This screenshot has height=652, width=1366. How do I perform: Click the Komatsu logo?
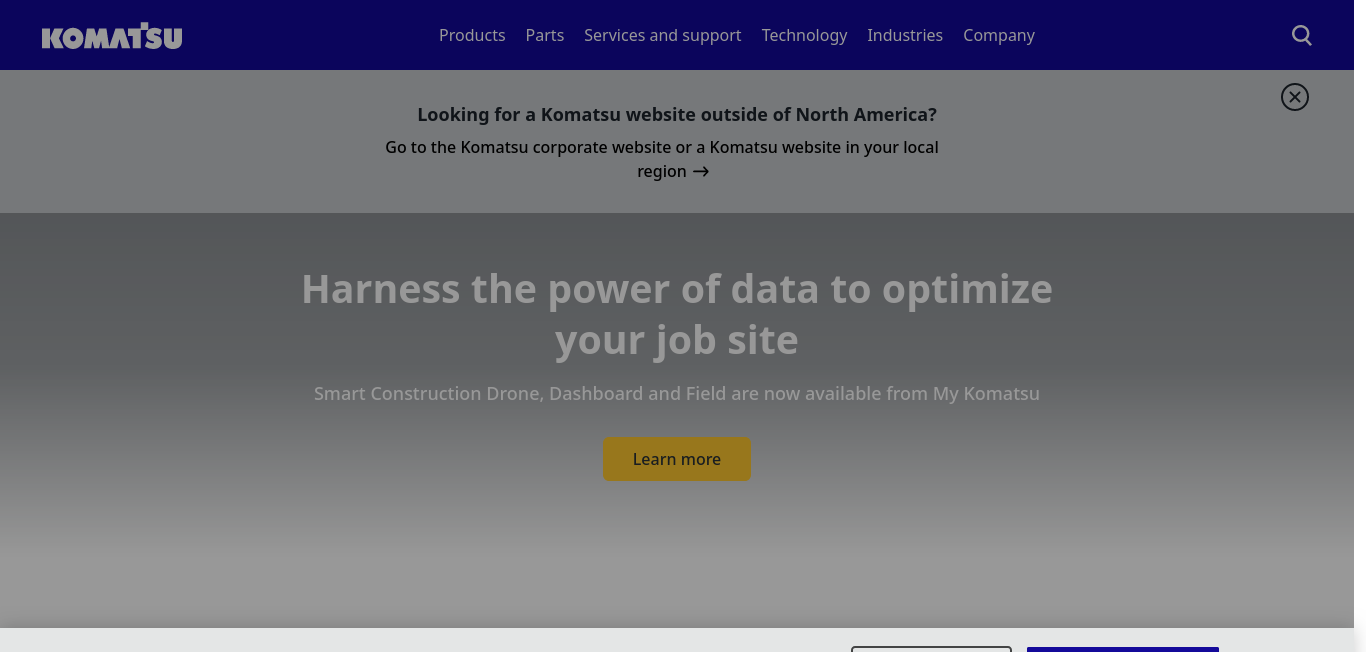click(112, 36)
